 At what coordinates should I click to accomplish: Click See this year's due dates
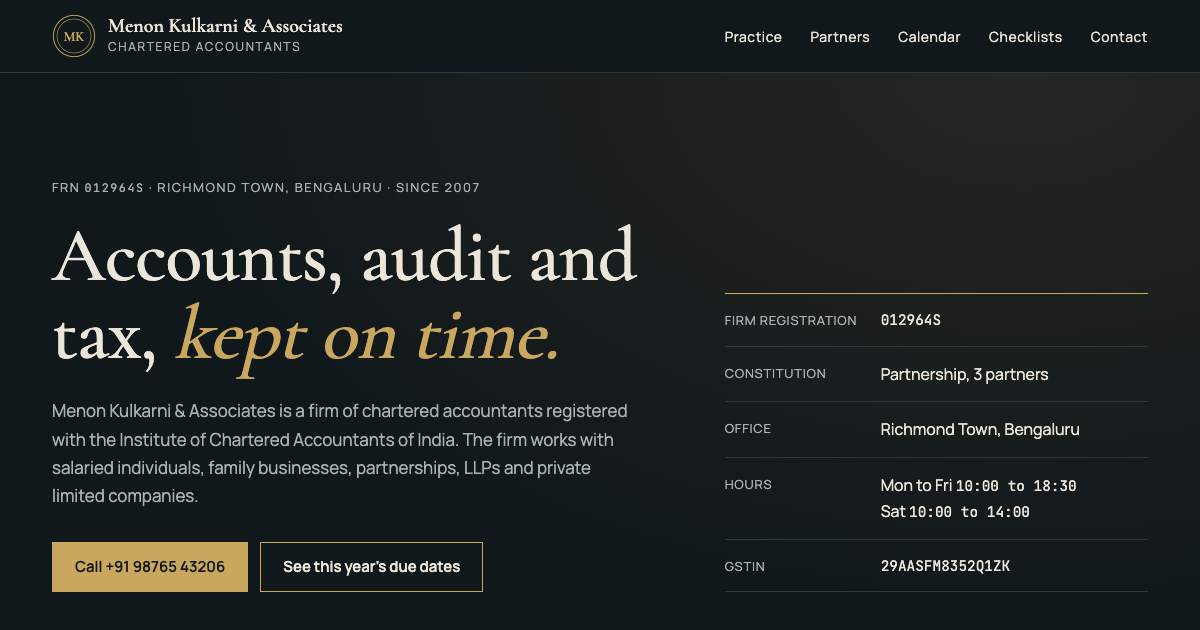click(372, 567)
